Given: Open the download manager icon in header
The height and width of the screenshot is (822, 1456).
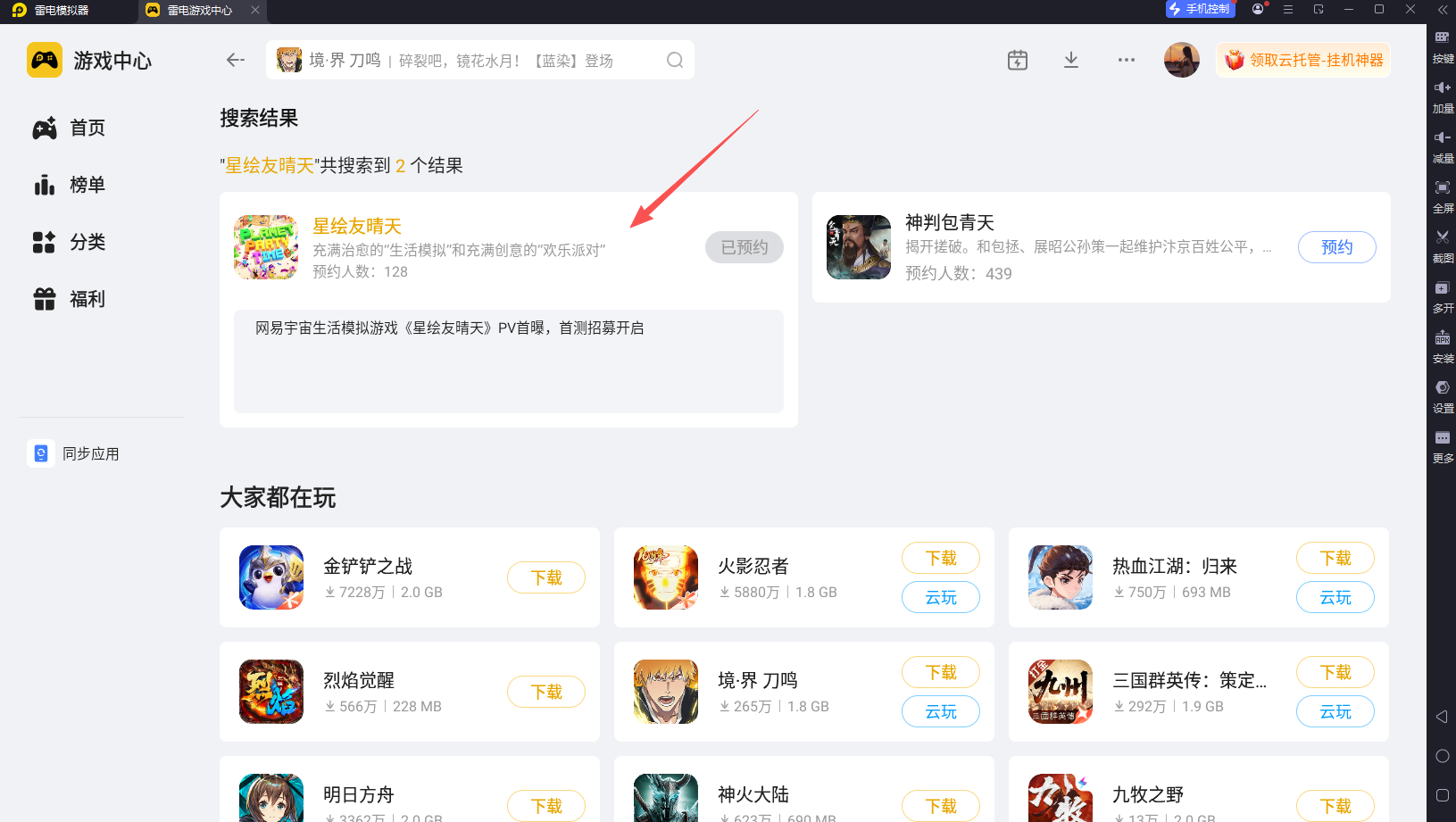Looking at the screenshot, I should click(1071, 60).
